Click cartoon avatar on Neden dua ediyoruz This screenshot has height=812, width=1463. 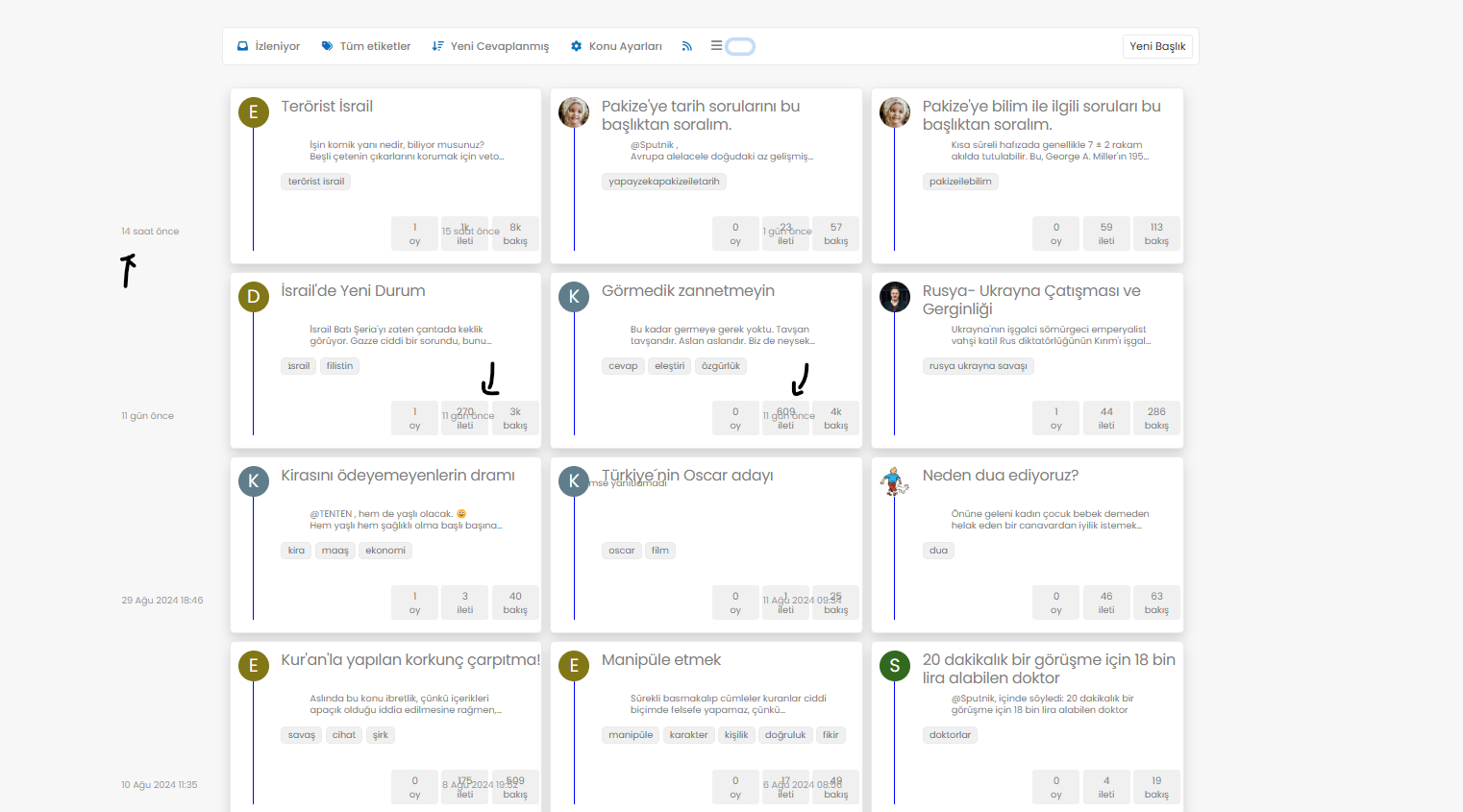tap(895, 481)
